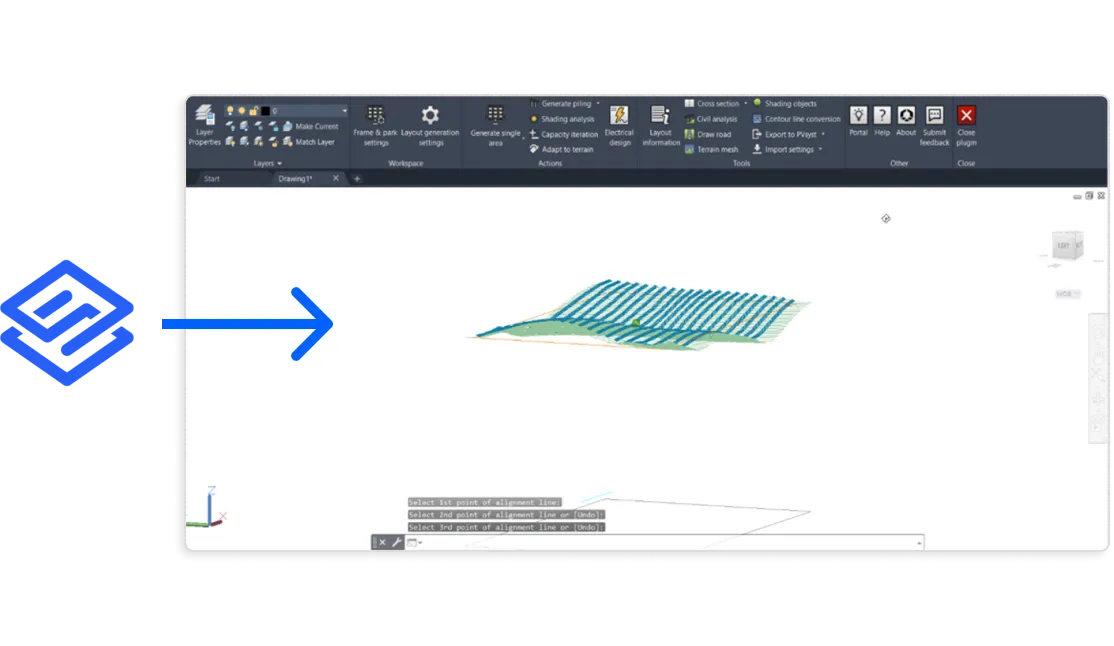The height and width of the screenshot is (646, 1114).
Task: Open the Import settings dropdown
Action: 820,149
